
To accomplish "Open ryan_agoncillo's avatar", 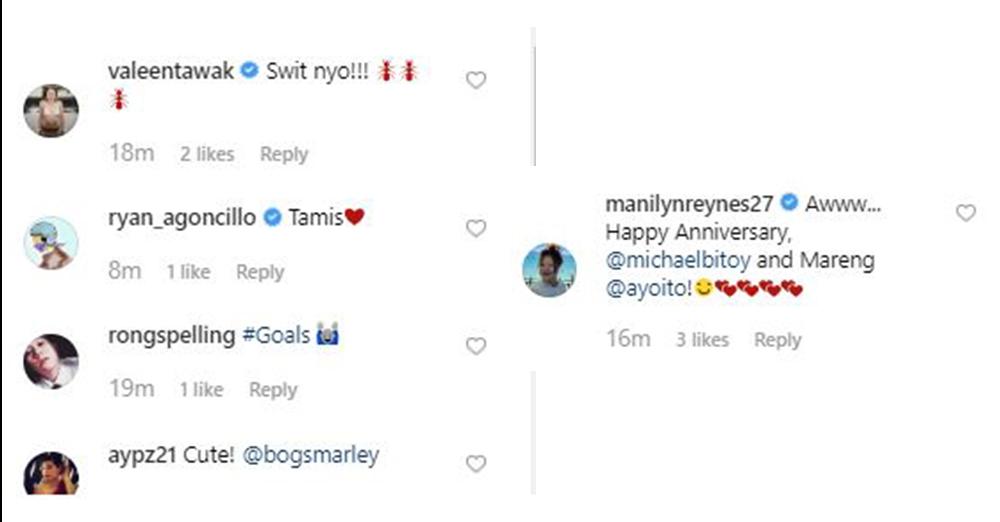I will coord(51,242).
